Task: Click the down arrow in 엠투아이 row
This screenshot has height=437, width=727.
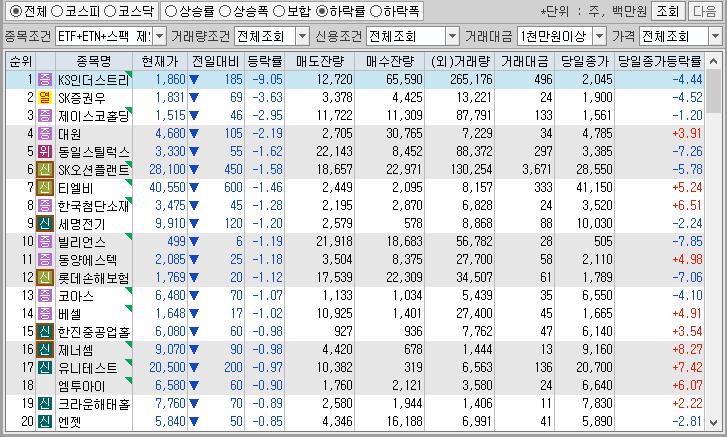Action: click(194, 386)
